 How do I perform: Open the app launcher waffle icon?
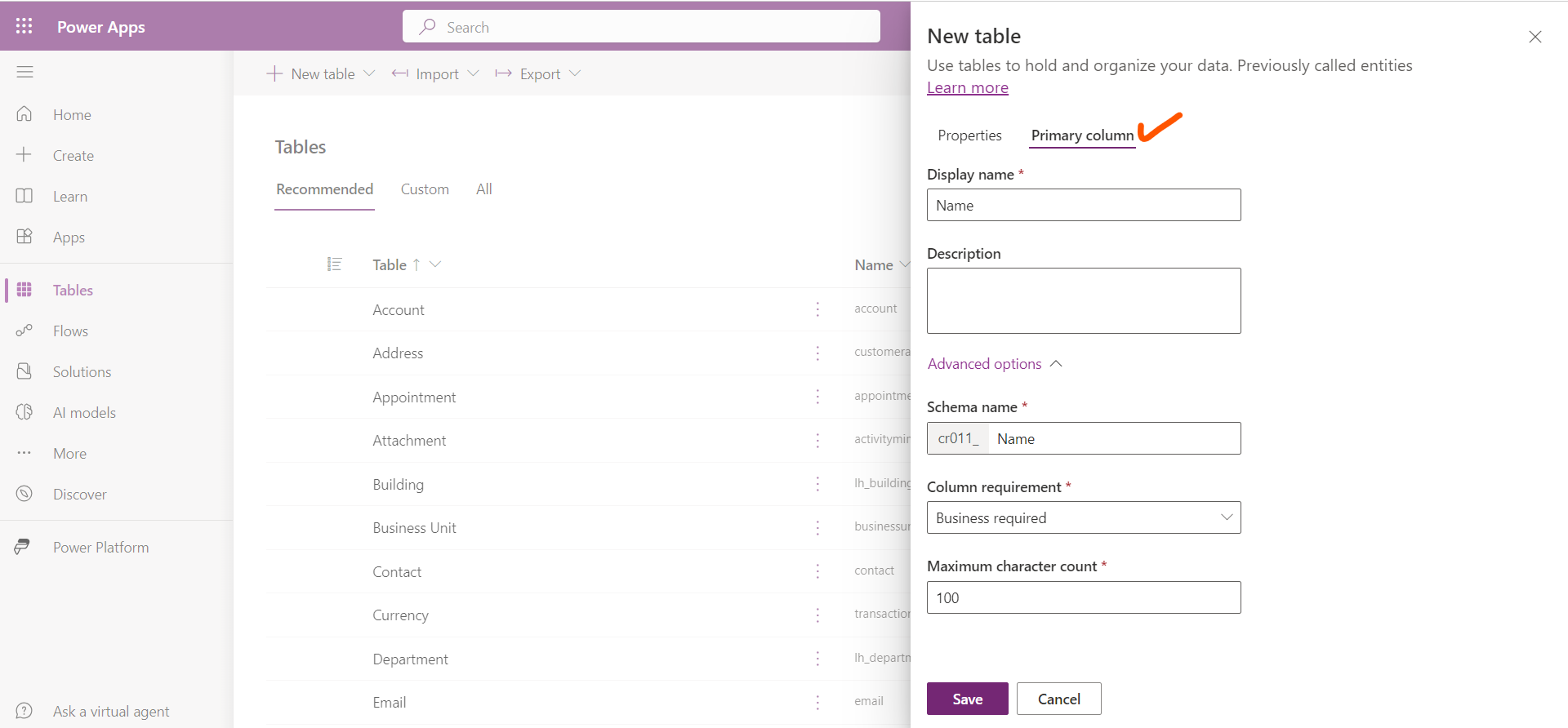click(x=24, y=26)
